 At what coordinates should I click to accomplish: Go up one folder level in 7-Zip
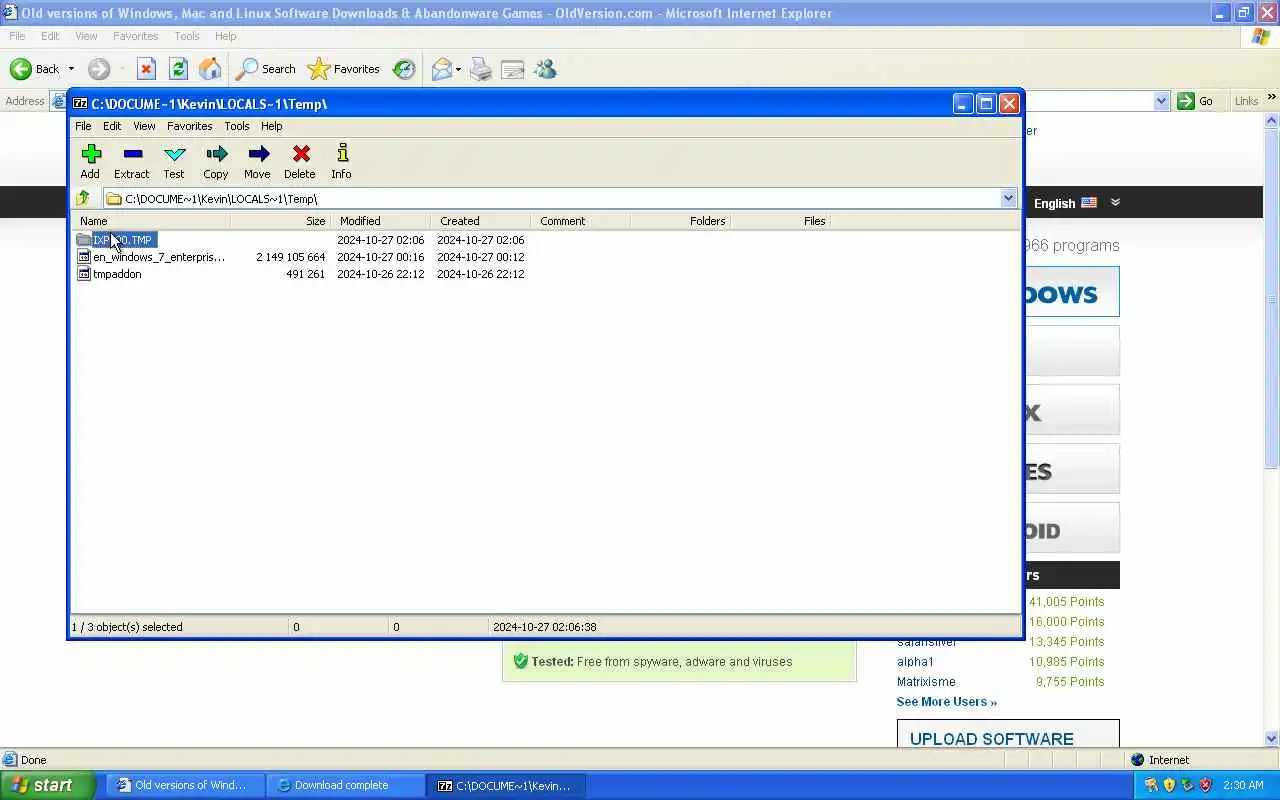(x=84, y=198)
